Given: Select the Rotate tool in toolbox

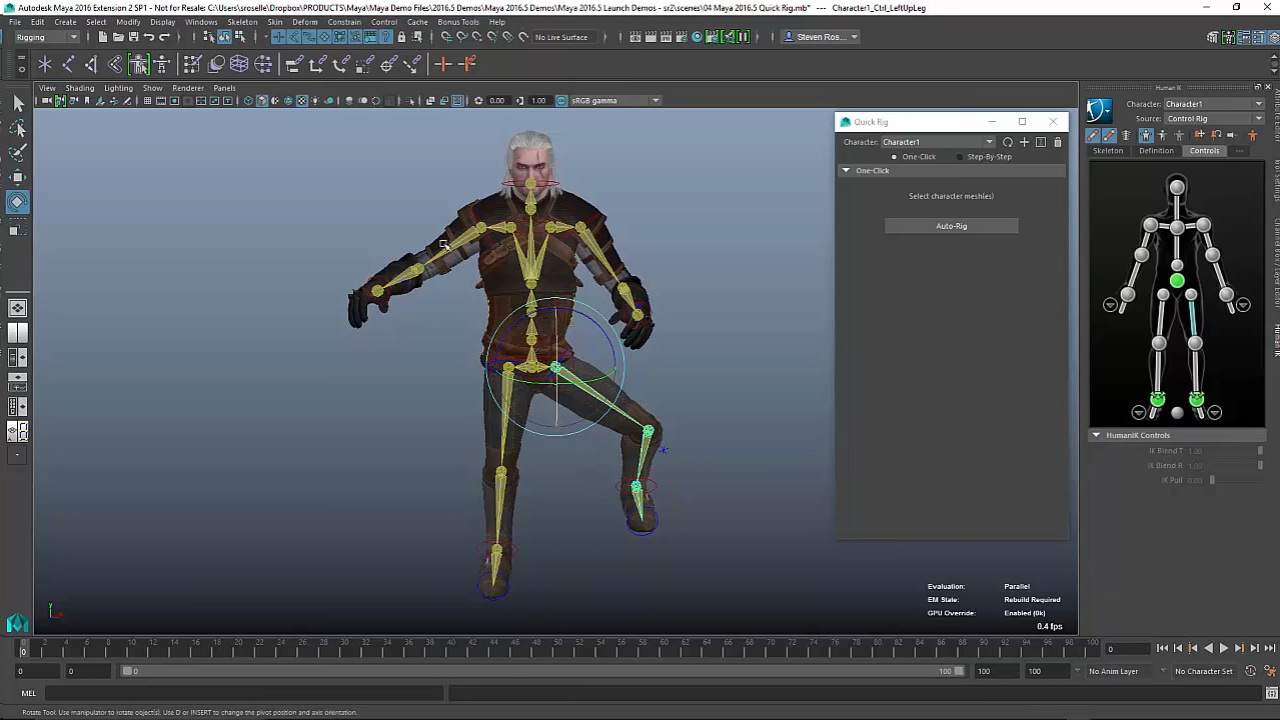Looking at the screenshot, I should (17, 202).
